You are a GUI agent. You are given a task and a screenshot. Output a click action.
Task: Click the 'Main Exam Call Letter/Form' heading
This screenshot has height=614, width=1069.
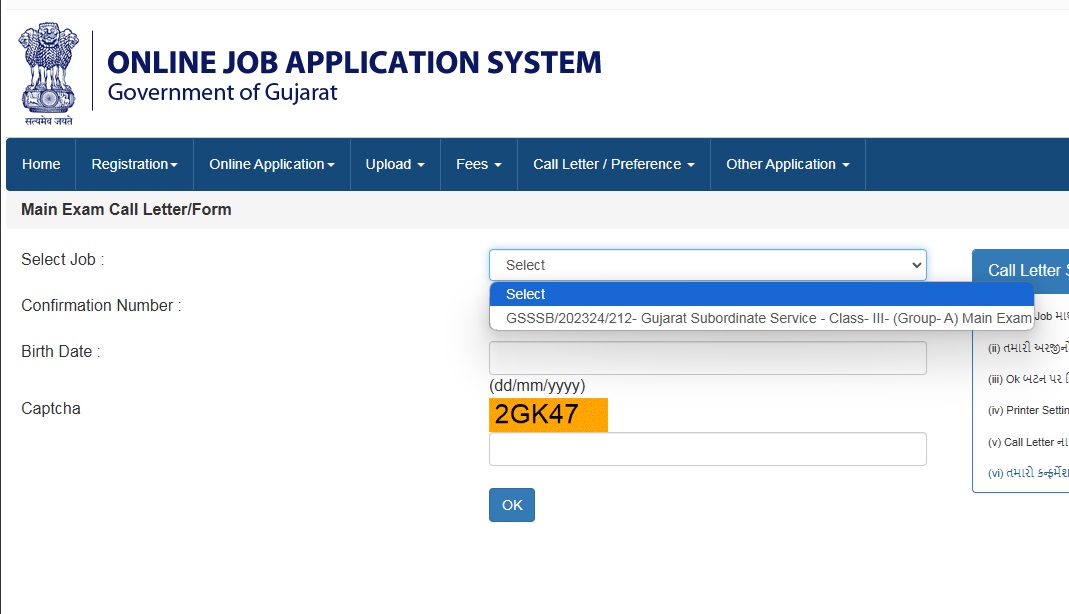(x=126, y=209)
